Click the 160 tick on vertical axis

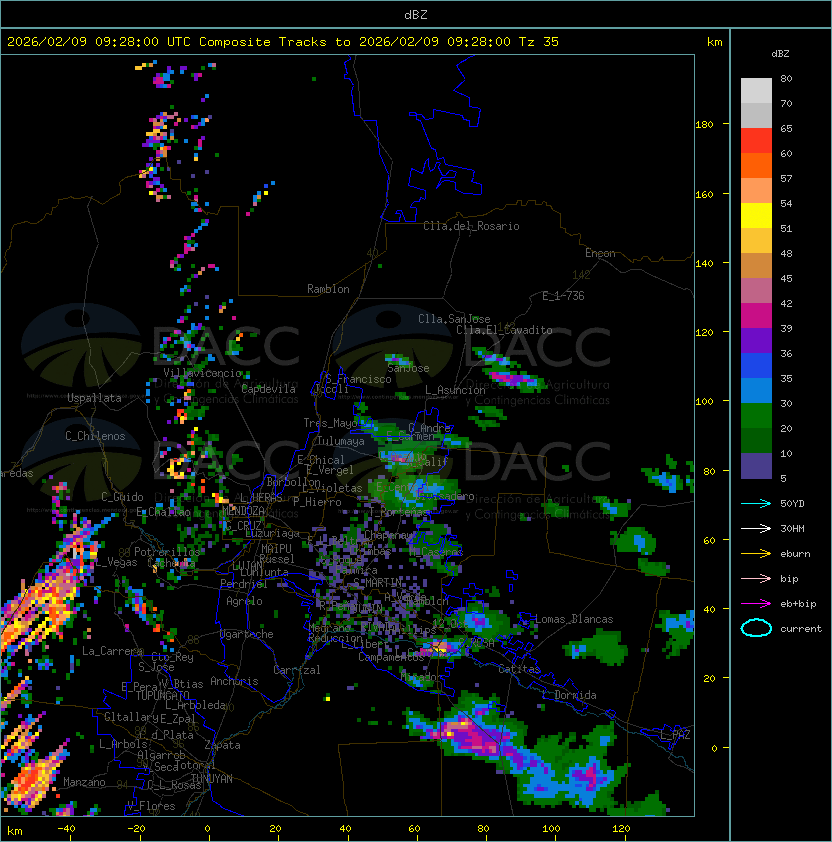704,194
